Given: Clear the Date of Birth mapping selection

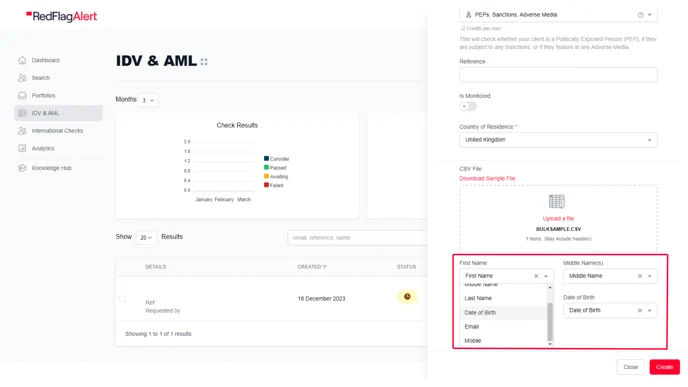Looking at the screenshot, I should click(x=640, y=310).
